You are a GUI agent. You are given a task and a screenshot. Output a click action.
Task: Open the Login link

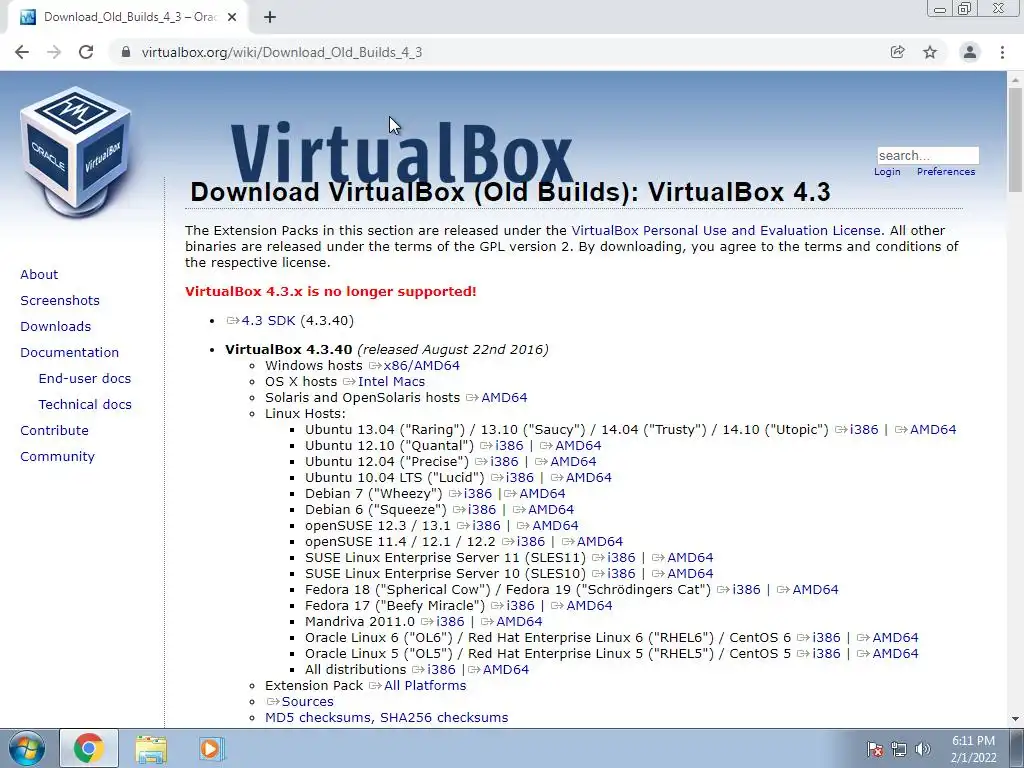[887, 172]
